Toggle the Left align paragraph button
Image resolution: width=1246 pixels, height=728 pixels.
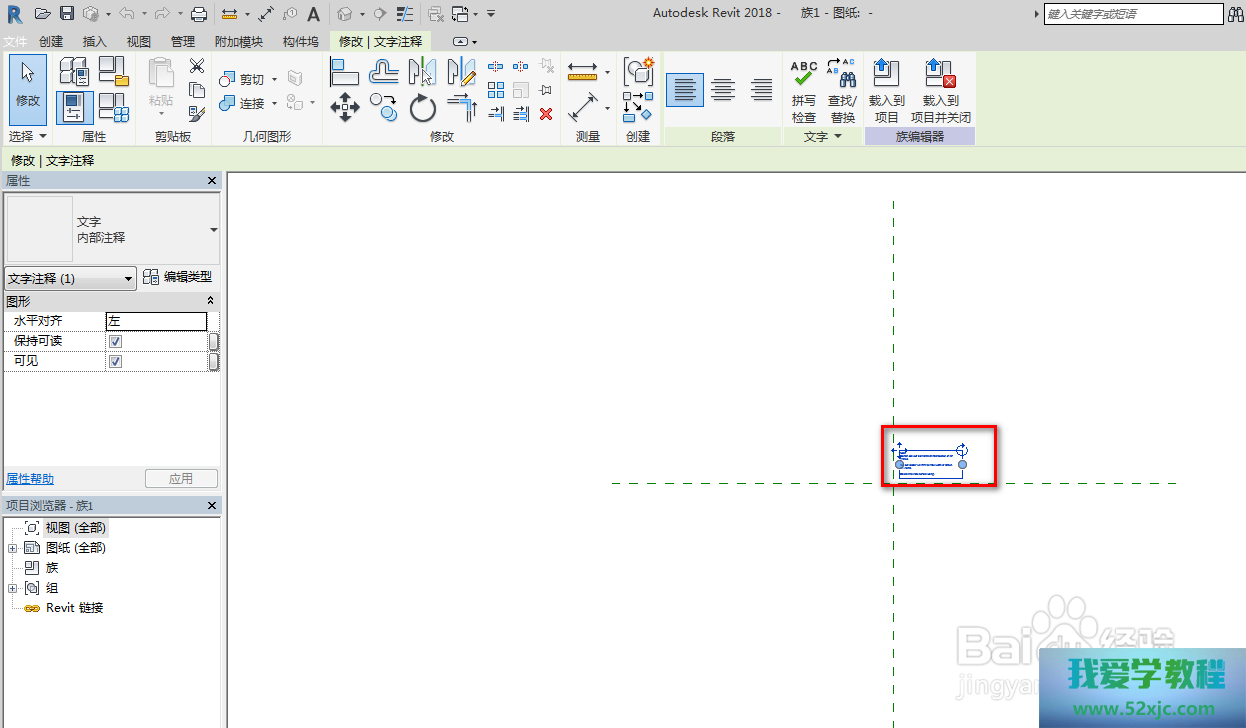tap(685, 90)
